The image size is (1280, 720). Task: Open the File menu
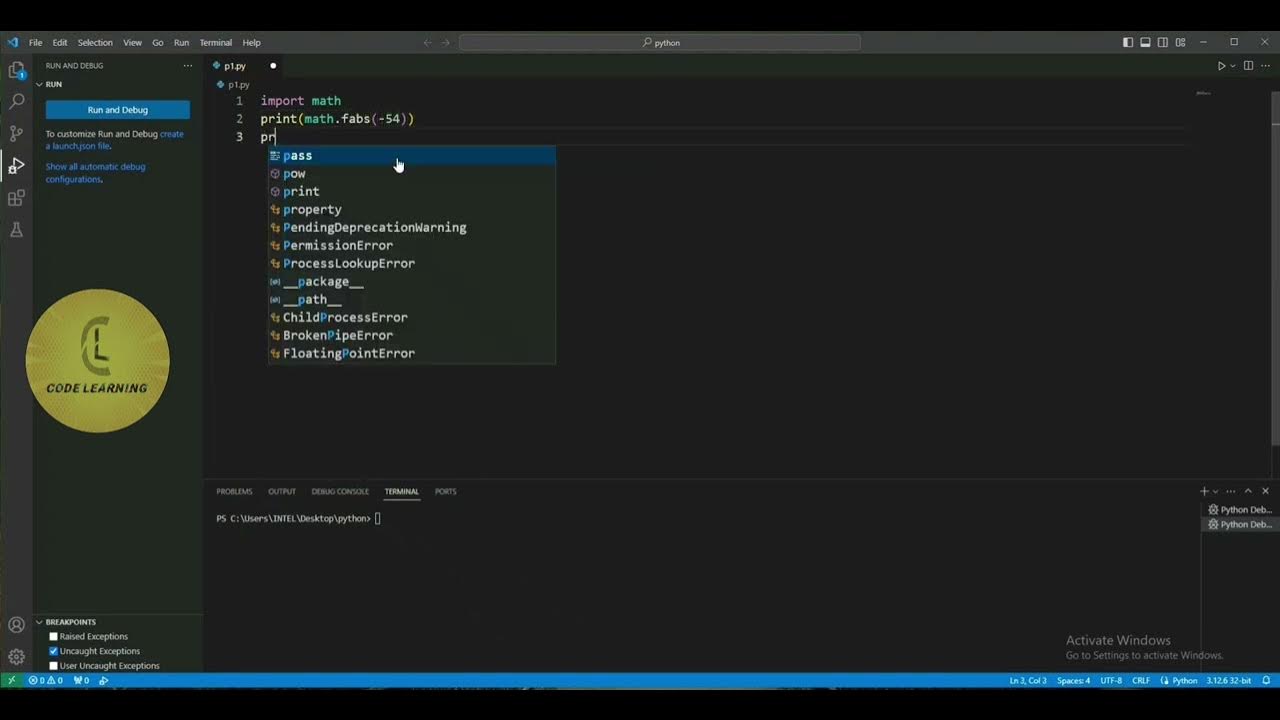pyautogui.click(x=36, y=43)
